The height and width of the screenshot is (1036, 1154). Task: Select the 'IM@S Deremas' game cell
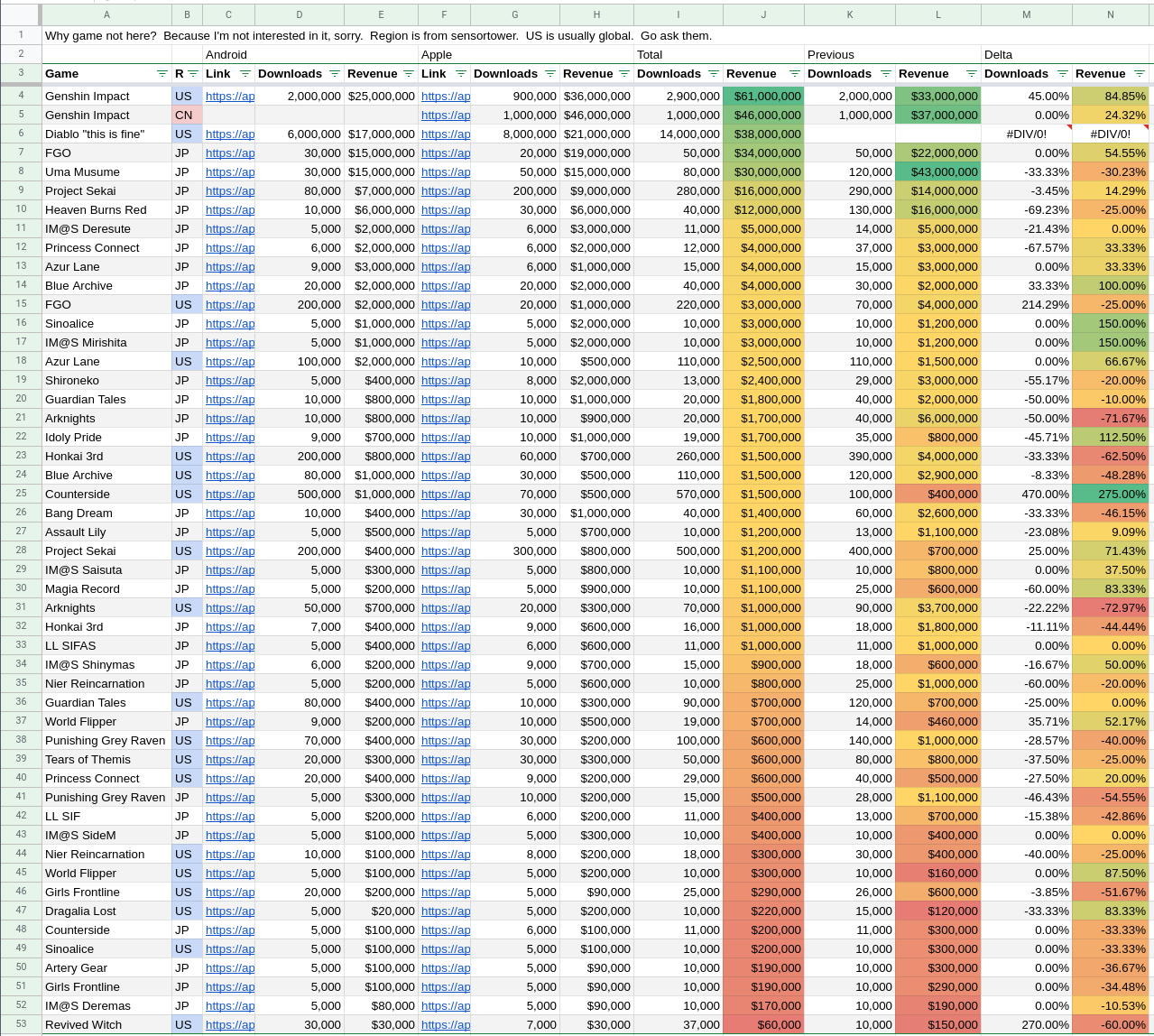106,1006
